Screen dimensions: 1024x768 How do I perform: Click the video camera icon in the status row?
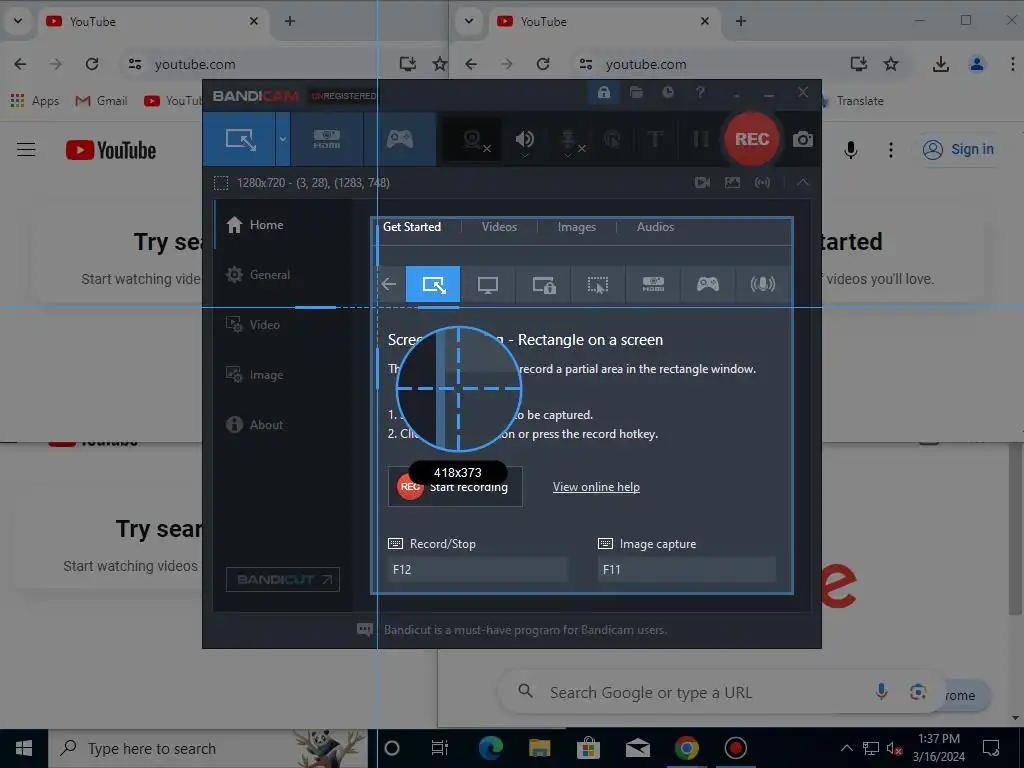tap(703, 183)
